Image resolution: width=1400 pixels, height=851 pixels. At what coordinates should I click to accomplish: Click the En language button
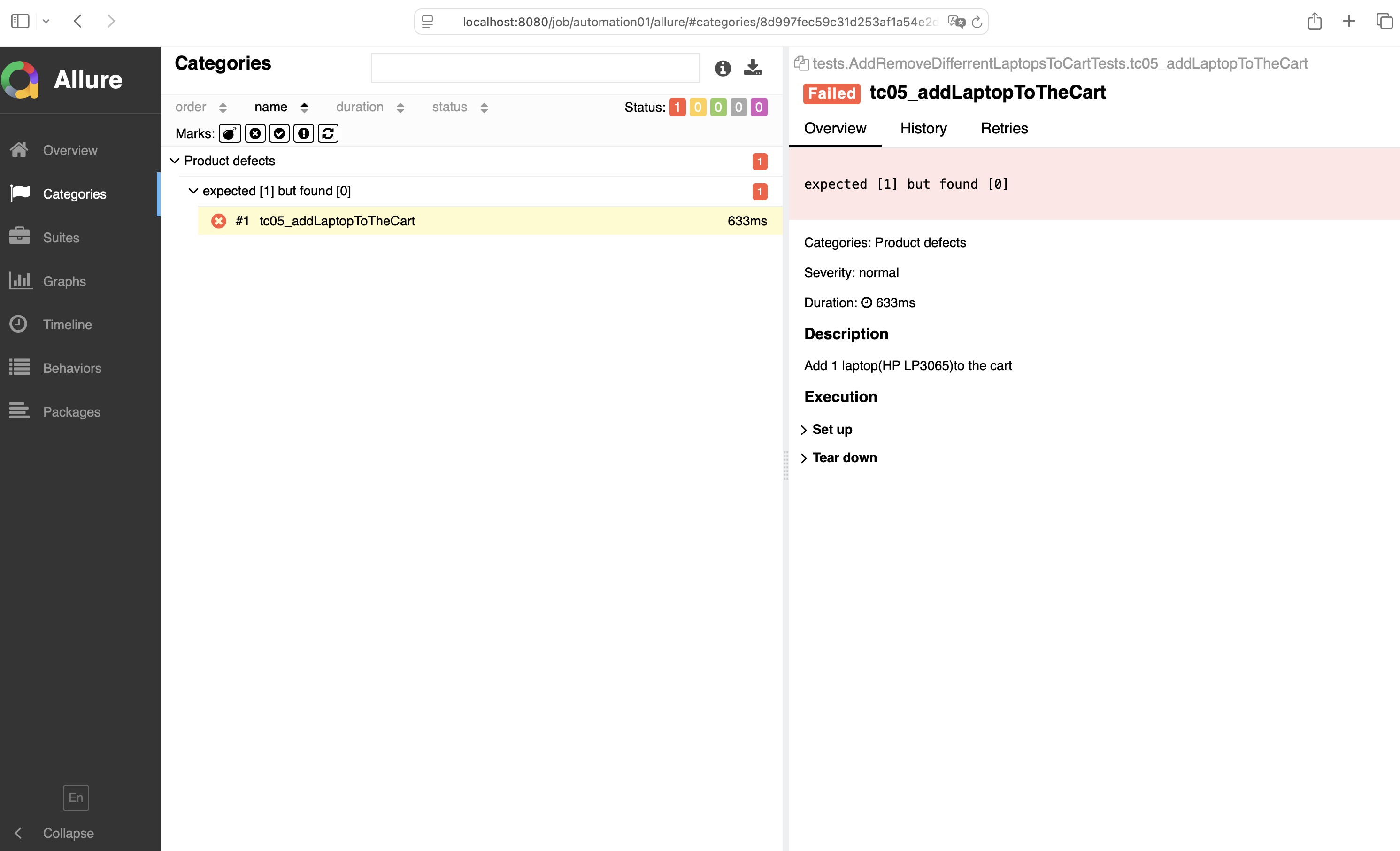76,797
